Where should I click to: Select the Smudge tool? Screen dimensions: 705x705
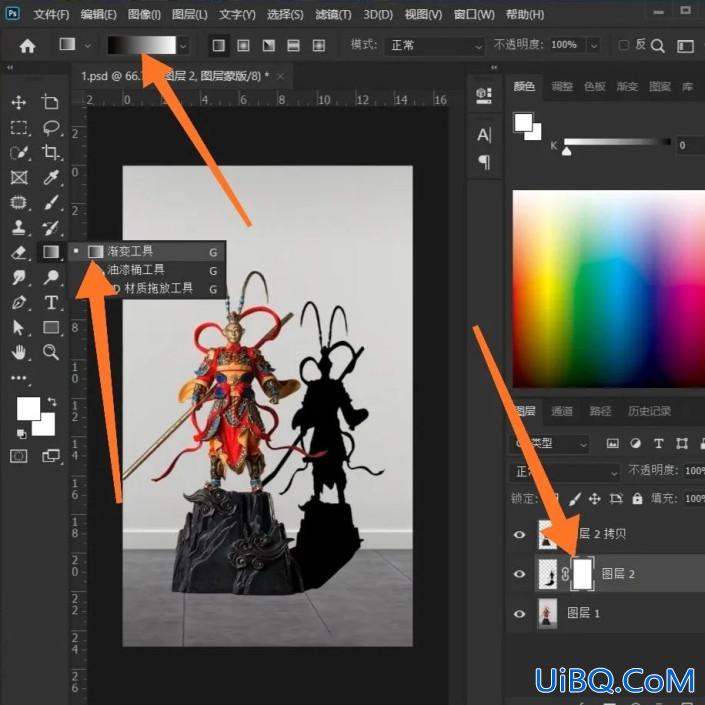coord(18,277)
